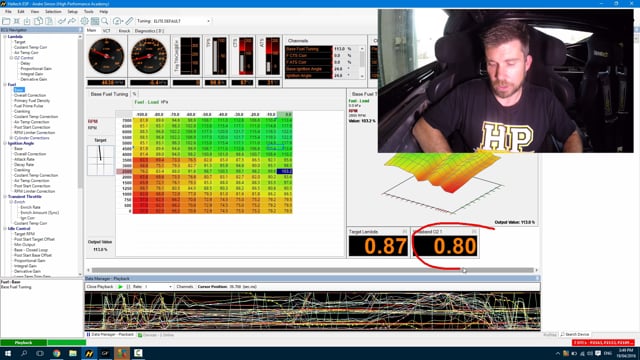Image resolution: width=640 pixels, height=360 pixels.
Task: Collapse the Ignition Angle tree node
Action: tap(5, 143)
